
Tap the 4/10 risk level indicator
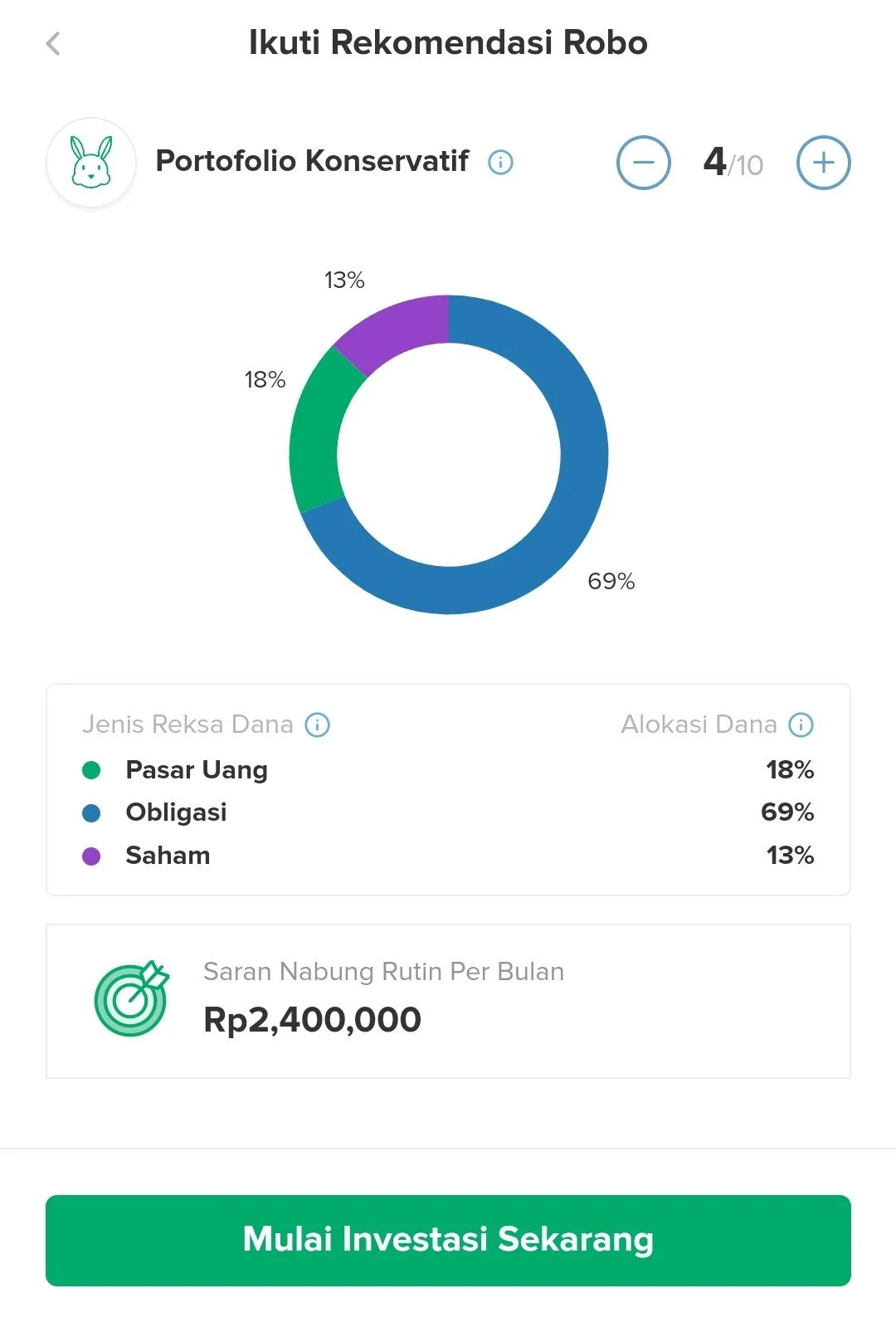(x=733, y=163)
